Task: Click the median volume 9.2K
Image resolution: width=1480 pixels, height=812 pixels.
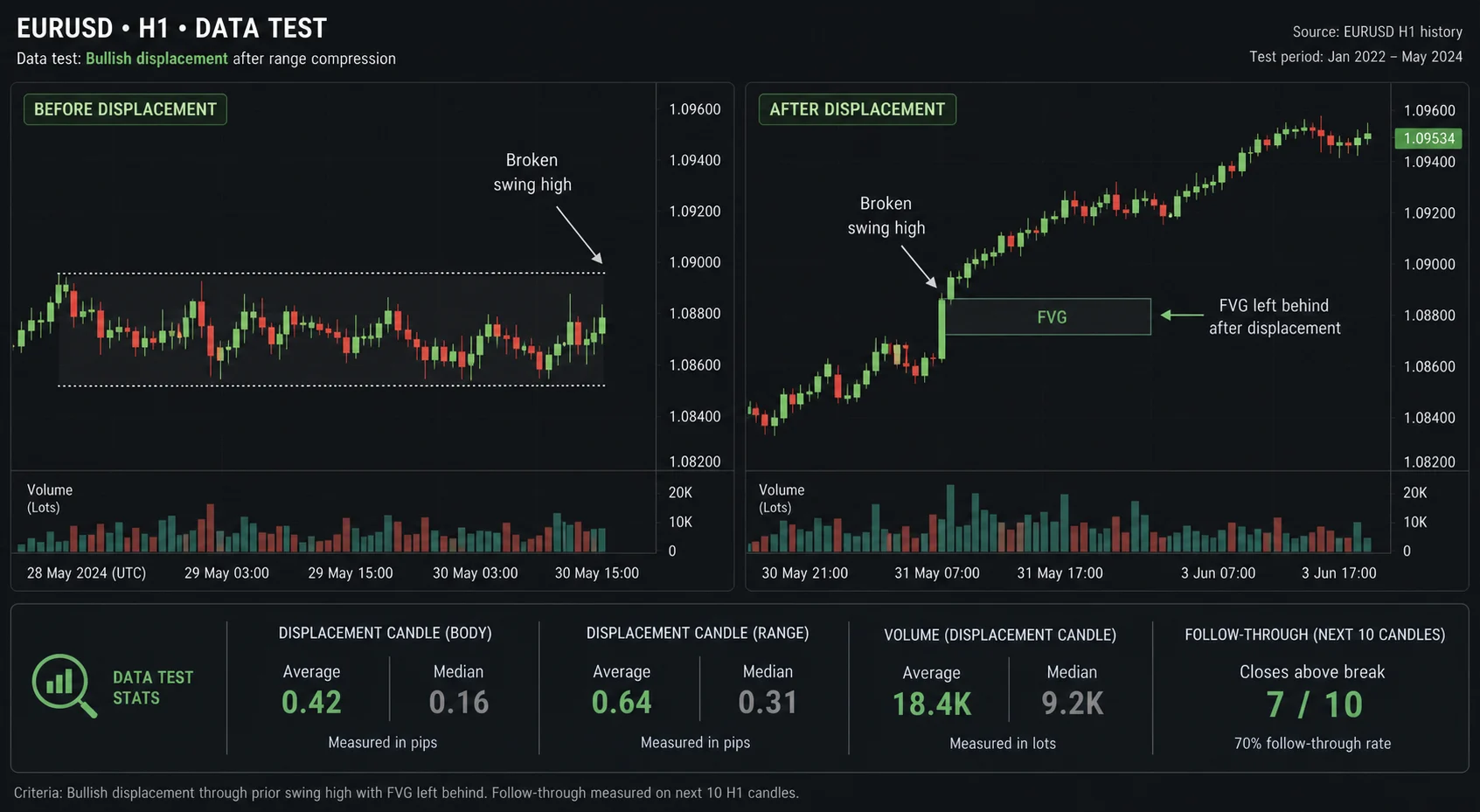Action: pos(1073,704)
